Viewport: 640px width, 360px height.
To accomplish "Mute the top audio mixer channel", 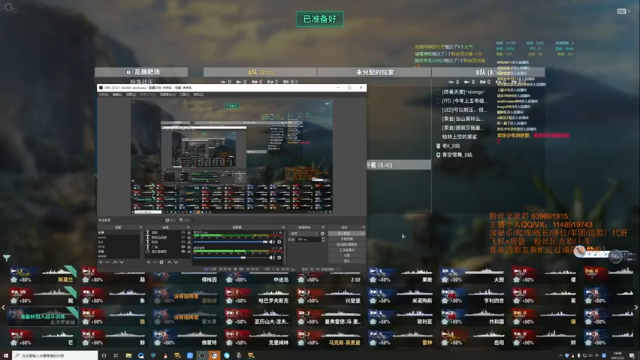I will [x=271, y=242].
